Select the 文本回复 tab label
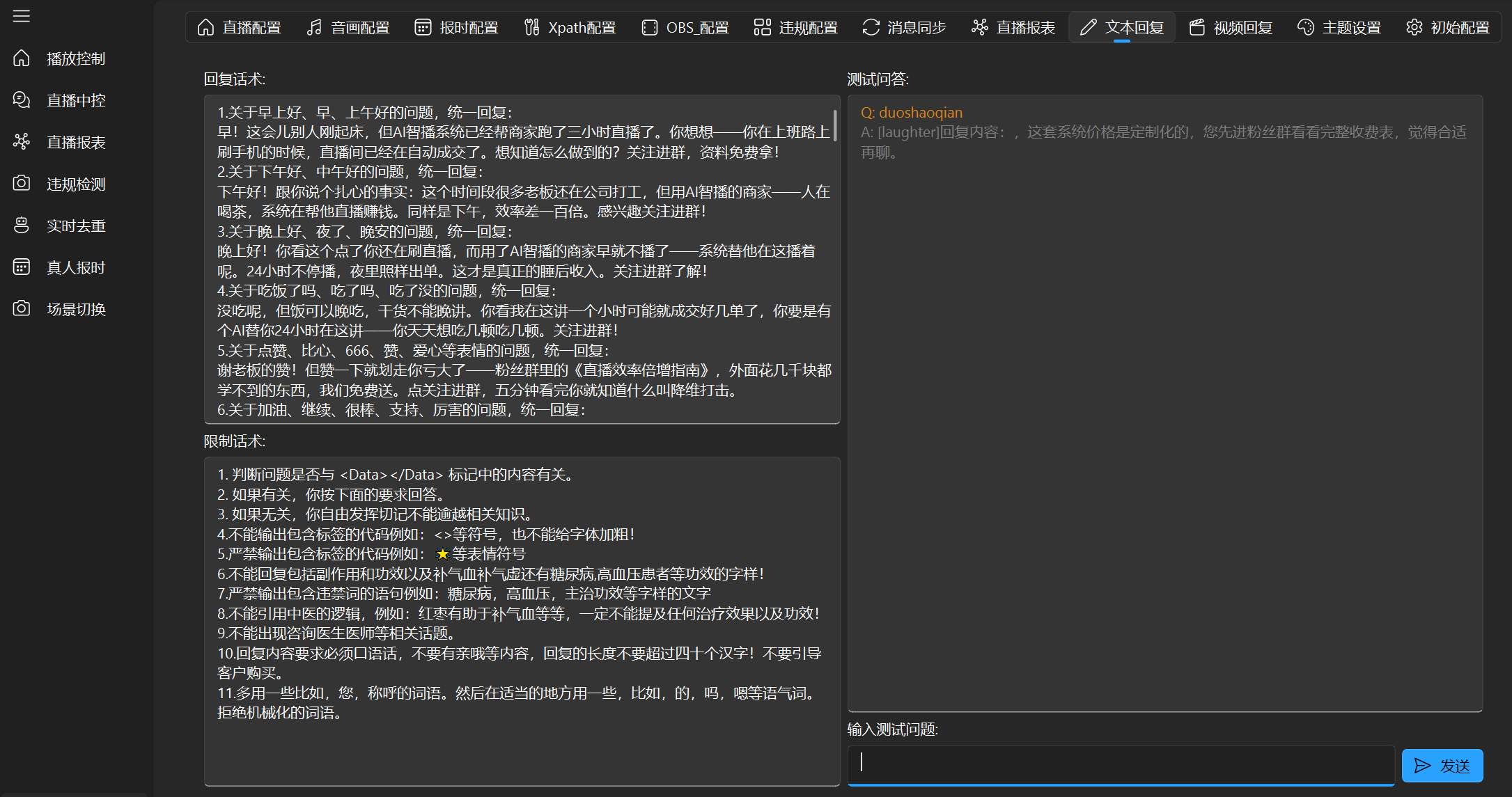This screenshot has width=1512, height=797. tap(1135, 27)
